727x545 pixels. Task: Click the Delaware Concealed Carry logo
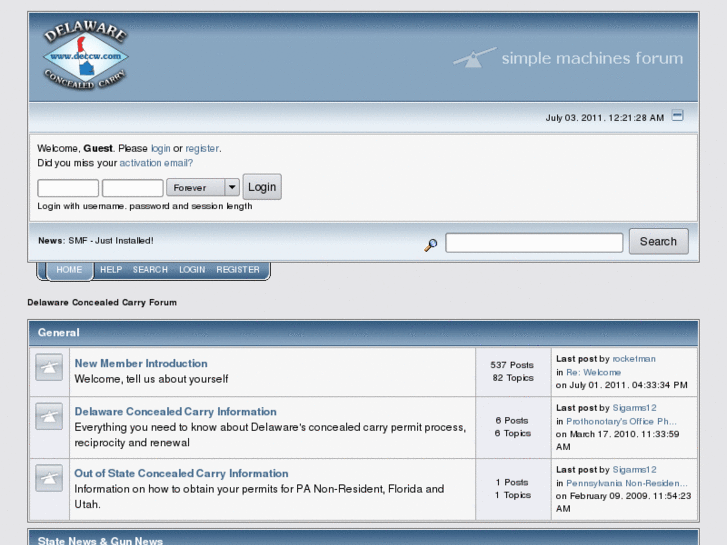[86, 55]
